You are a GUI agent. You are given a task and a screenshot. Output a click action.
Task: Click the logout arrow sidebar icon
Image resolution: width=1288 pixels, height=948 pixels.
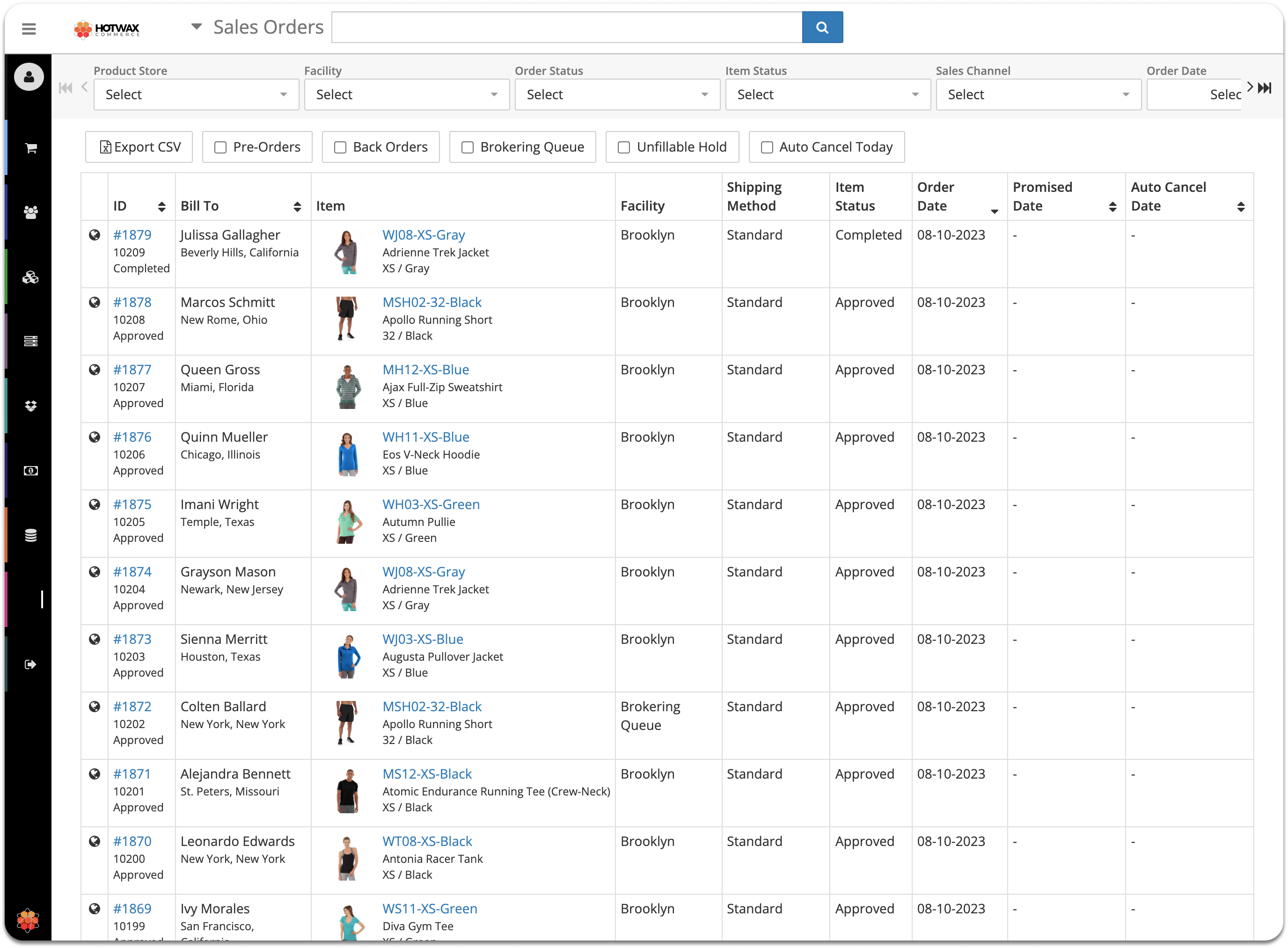[31, 664]
